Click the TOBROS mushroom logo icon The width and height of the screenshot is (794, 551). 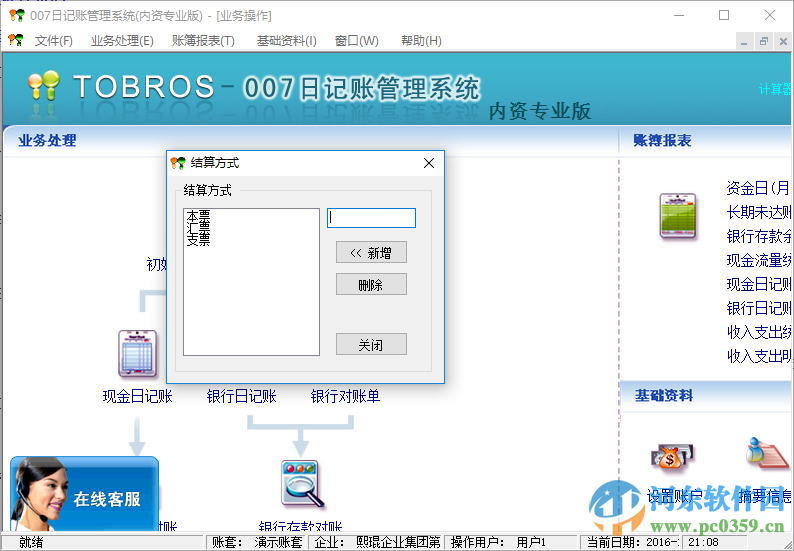44,85
